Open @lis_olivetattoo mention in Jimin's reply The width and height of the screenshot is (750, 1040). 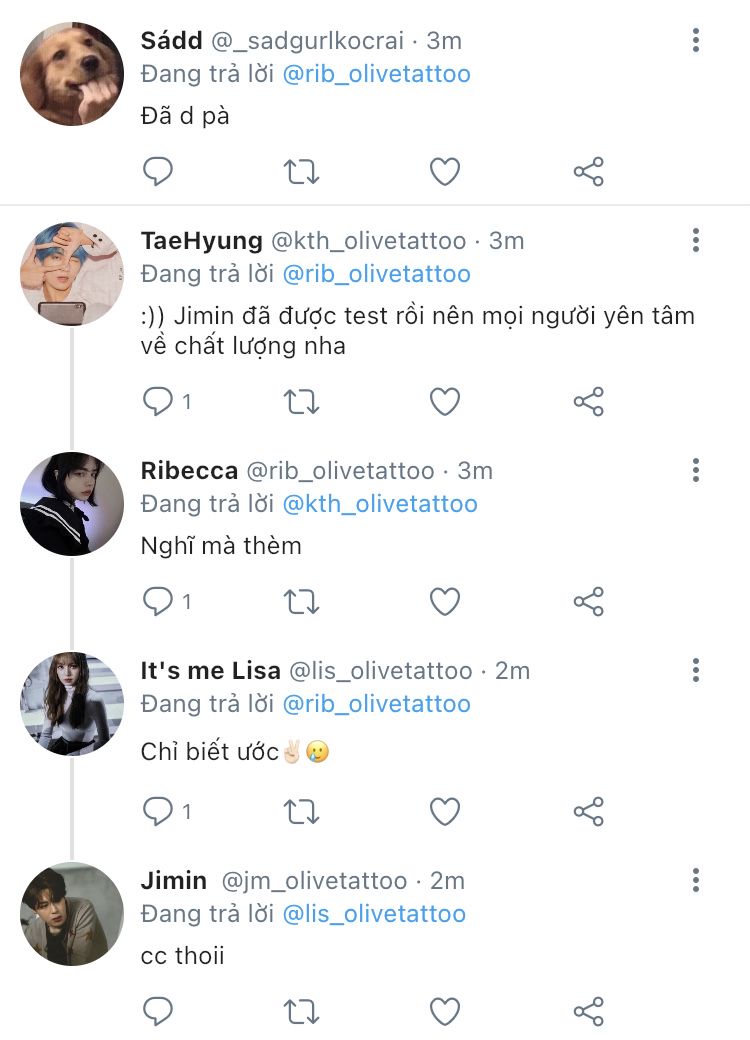pos(374,914)
